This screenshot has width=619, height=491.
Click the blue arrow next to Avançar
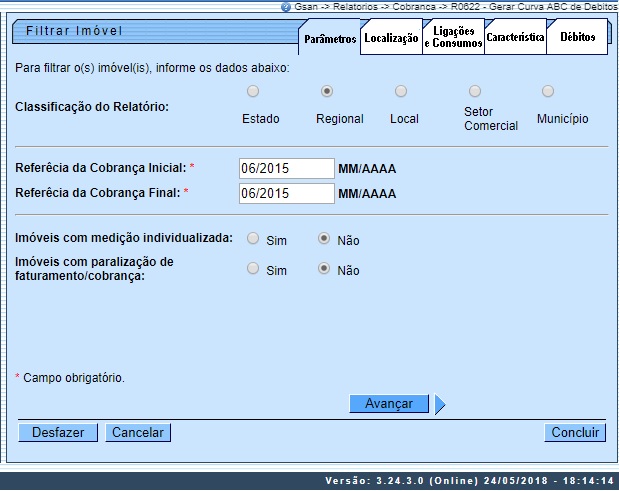pyautogui.click(x=440, y=404)
